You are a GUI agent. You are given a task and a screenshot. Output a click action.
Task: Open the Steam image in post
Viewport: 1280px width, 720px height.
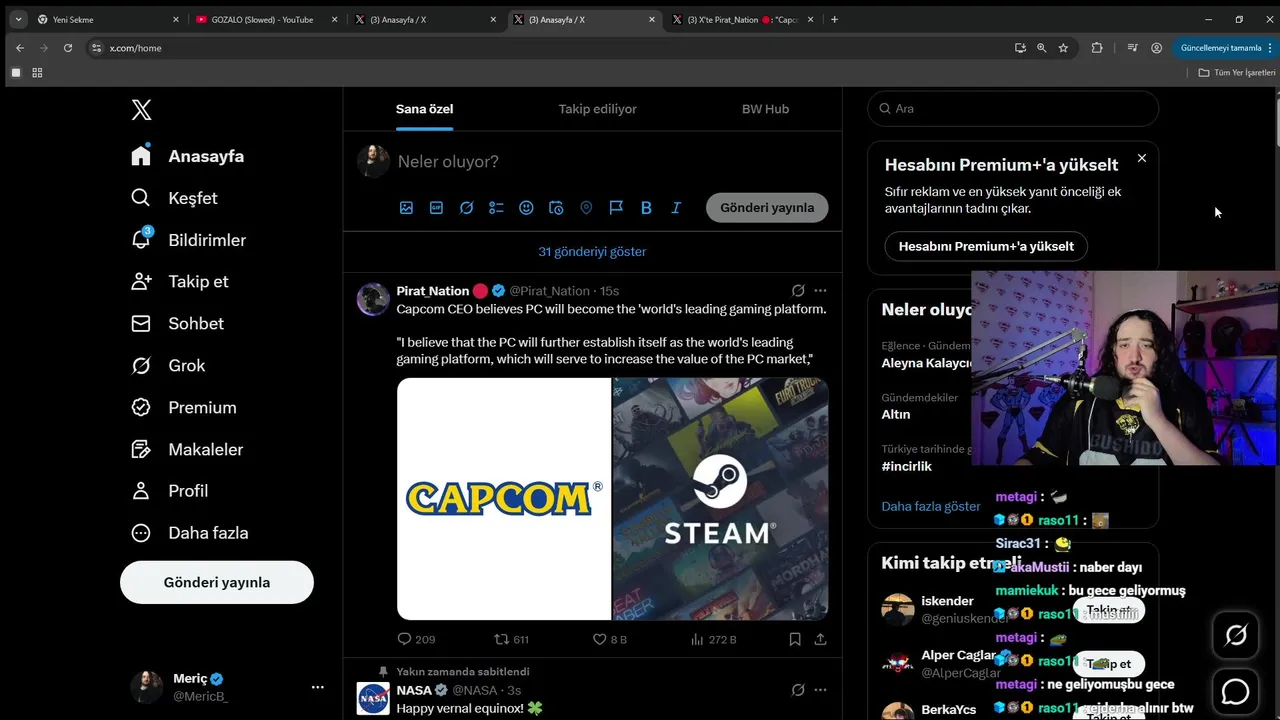click(721, 499)
